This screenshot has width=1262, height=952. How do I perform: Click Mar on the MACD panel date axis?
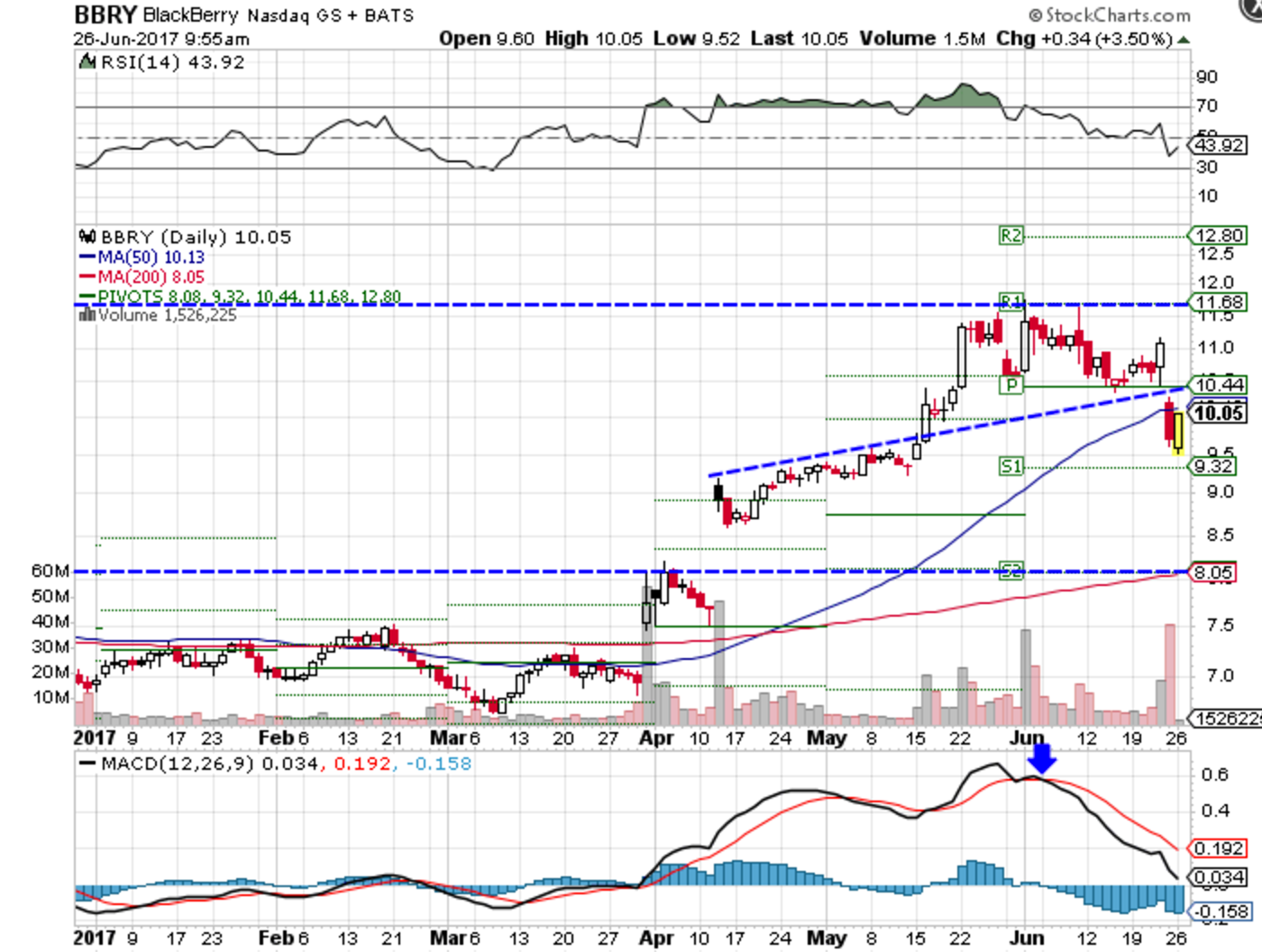point(448,938)
